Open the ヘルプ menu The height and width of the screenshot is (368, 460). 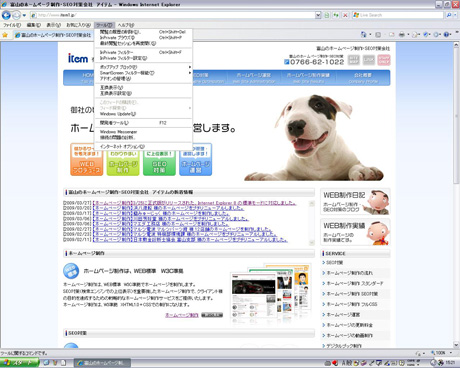coord(126,25)
